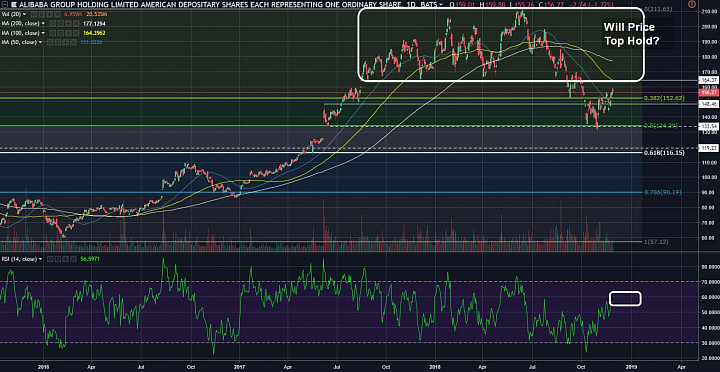Hide the MA (100, close) indicator via its eye icon
This screenshot has width=720, height=372.
click(x=53, y=33)
